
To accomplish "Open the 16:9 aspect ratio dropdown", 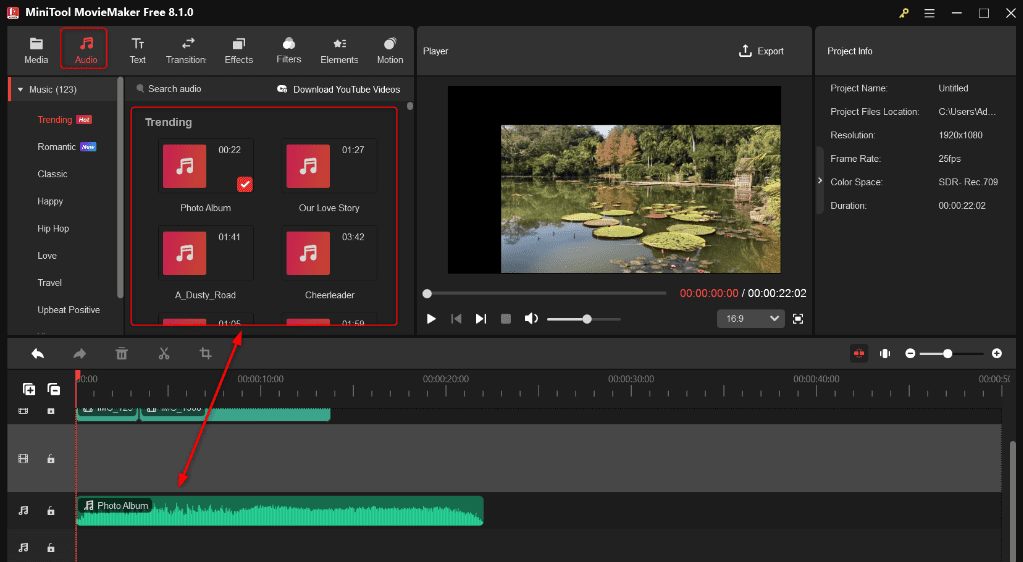I will click(750, 319).
